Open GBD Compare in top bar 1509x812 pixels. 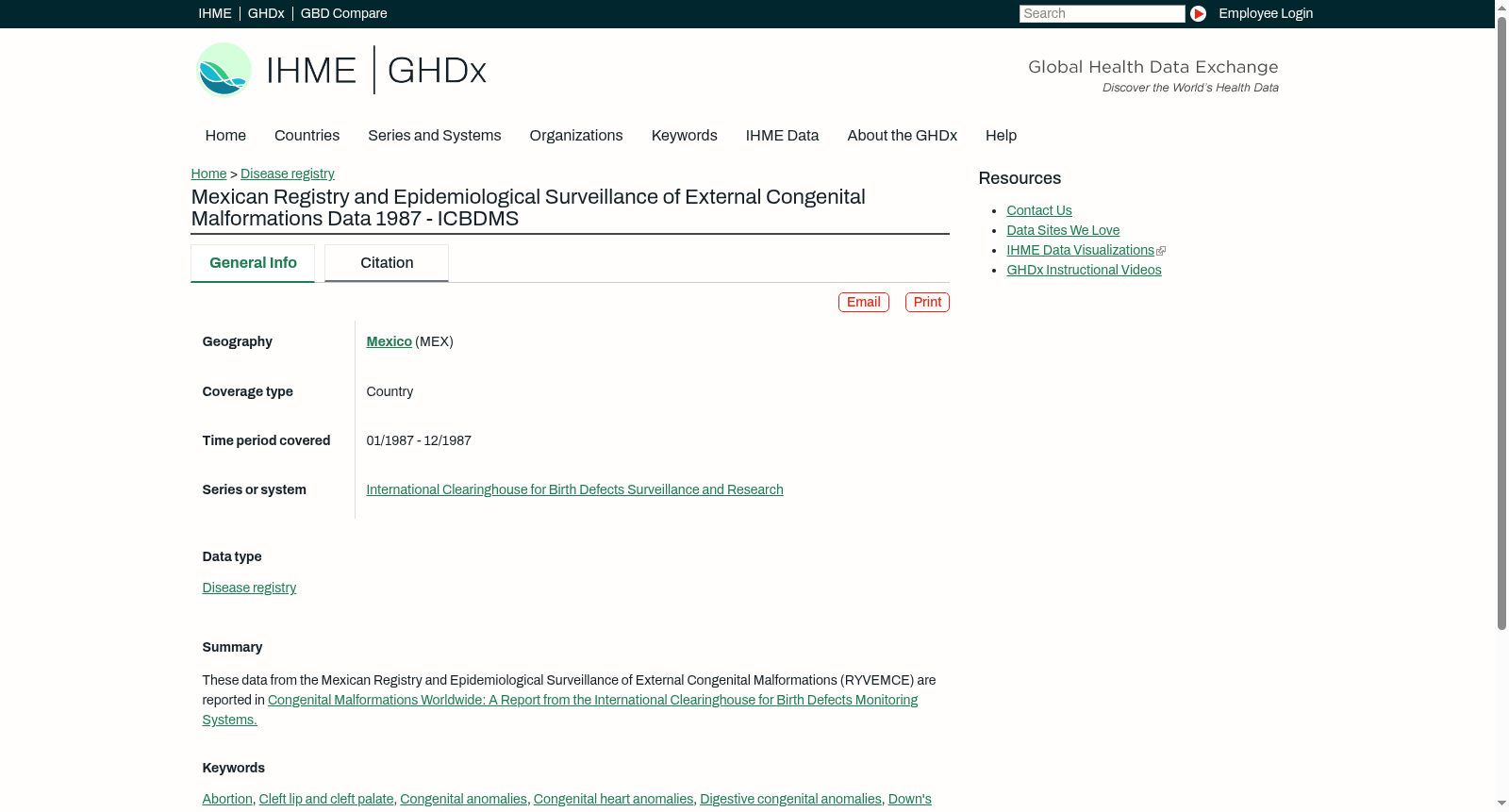tap(343, 13)
